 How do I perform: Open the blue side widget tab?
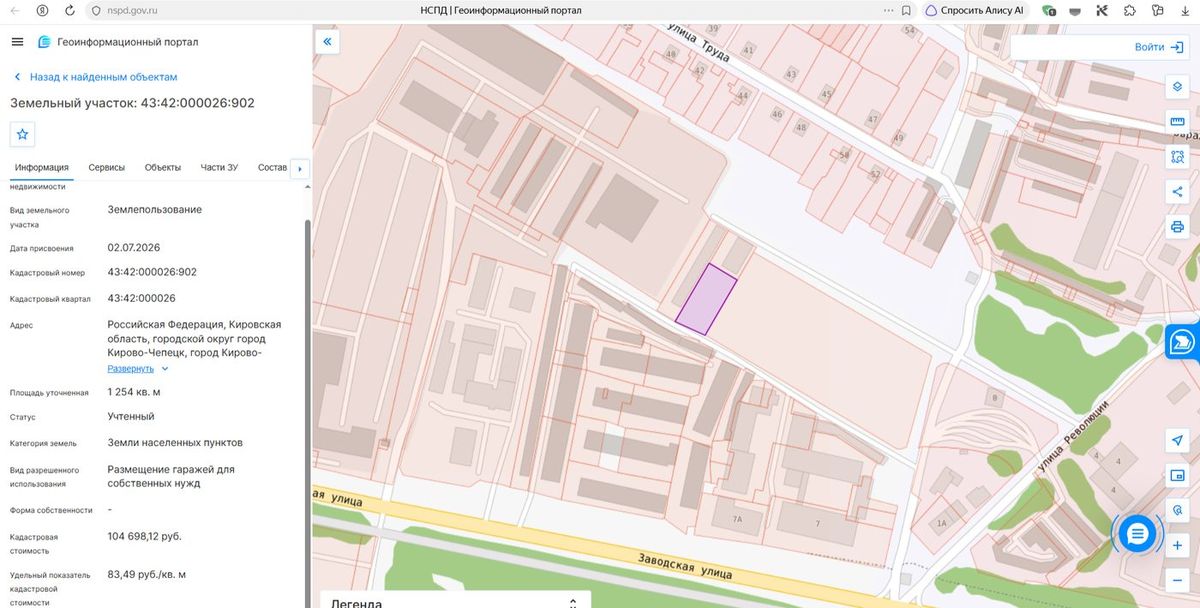(x=1183, y=342)
